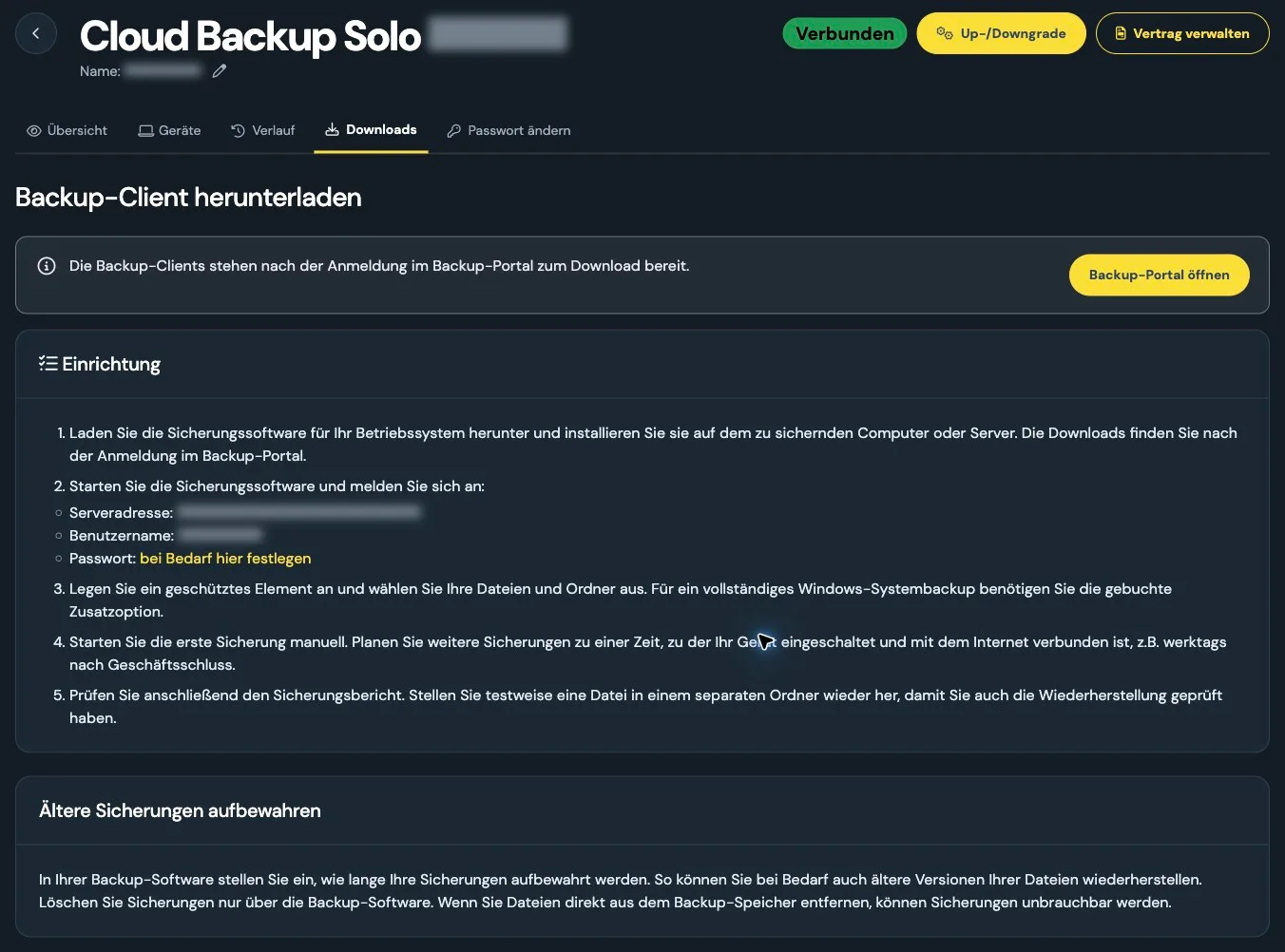This screenshot has width=1285, height=952.
Task: Click the info icon in the download notice
Action: coord(46,266)
